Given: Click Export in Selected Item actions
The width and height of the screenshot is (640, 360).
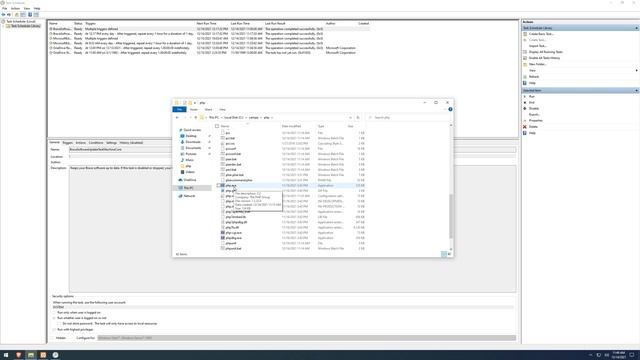Looking at the screenshot, I should [534, 115].
